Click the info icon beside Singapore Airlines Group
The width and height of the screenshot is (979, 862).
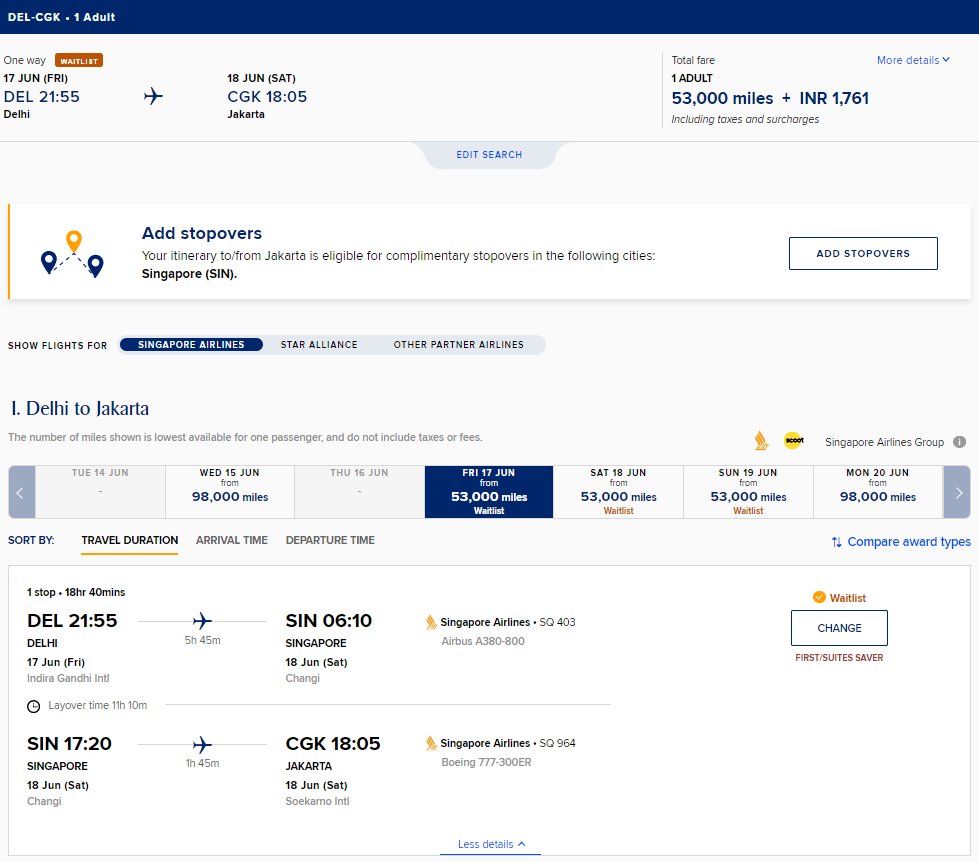coord(959,442)
